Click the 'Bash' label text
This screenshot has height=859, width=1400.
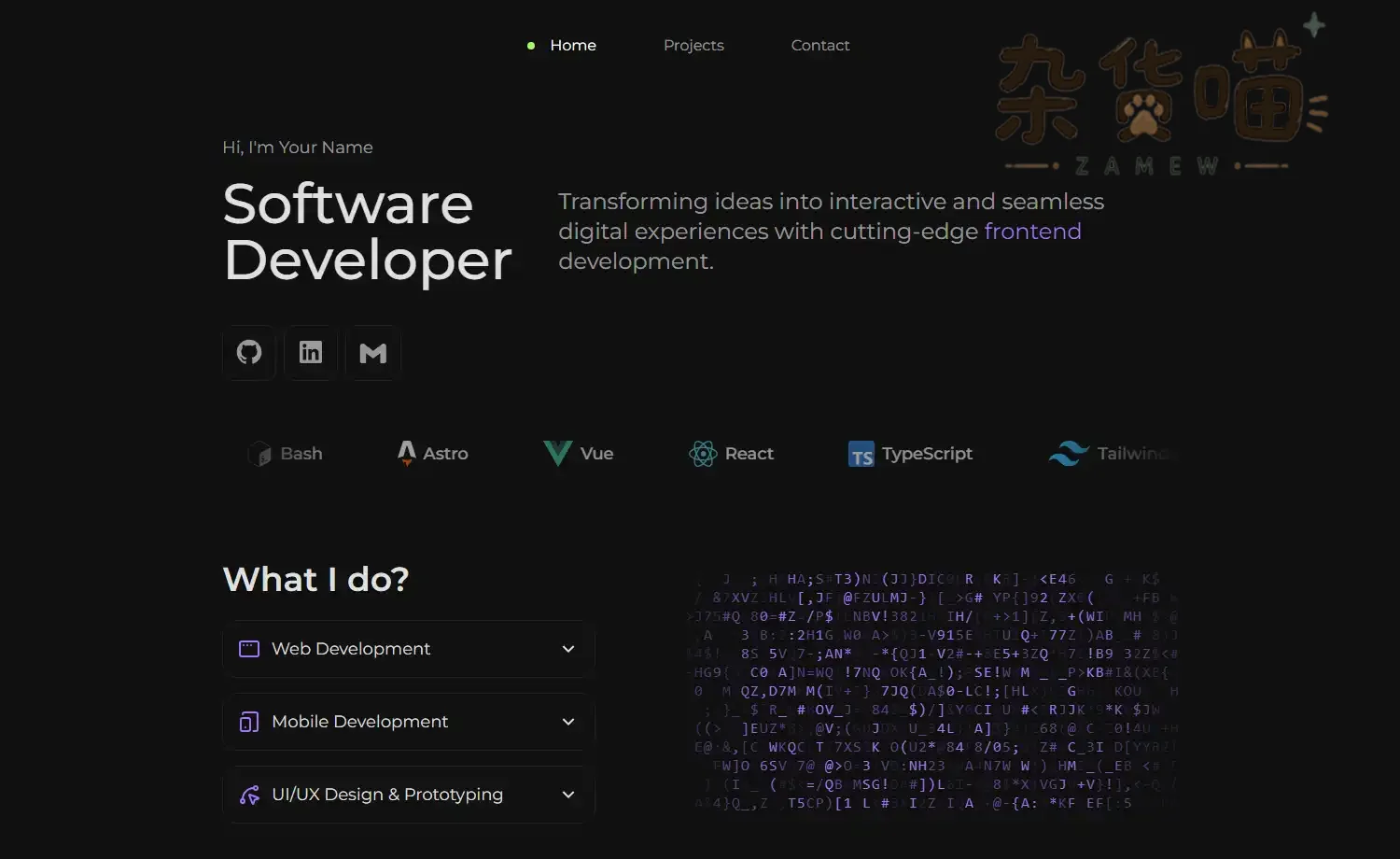pos(301,453)
